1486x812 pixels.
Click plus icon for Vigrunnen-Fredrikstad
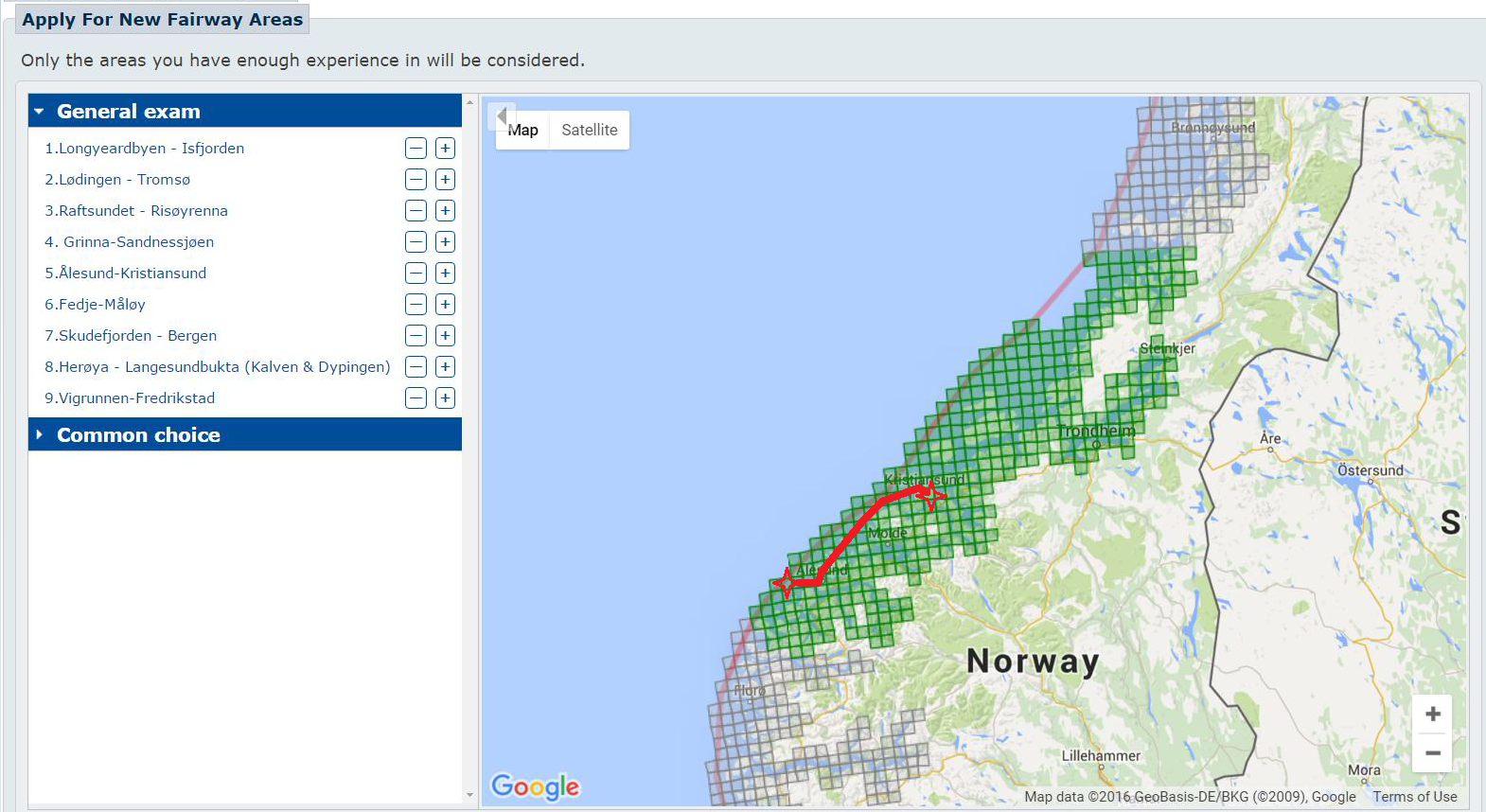pos(445,398)
